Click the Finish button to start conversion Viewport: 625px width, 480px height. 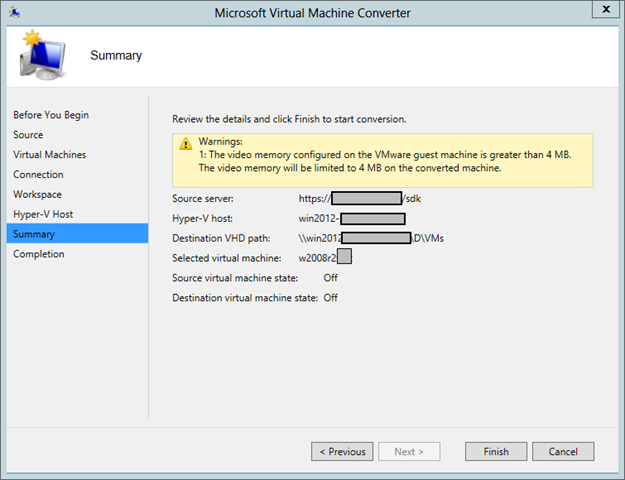496,451
